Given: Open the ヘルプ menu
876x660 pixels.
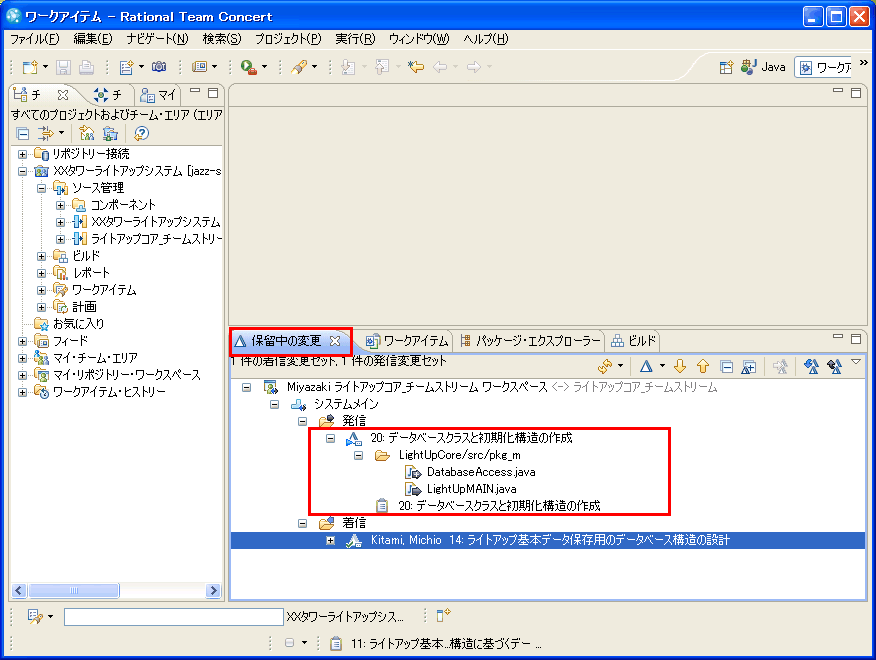Looking at the screenshot, I should click(485, 39).
